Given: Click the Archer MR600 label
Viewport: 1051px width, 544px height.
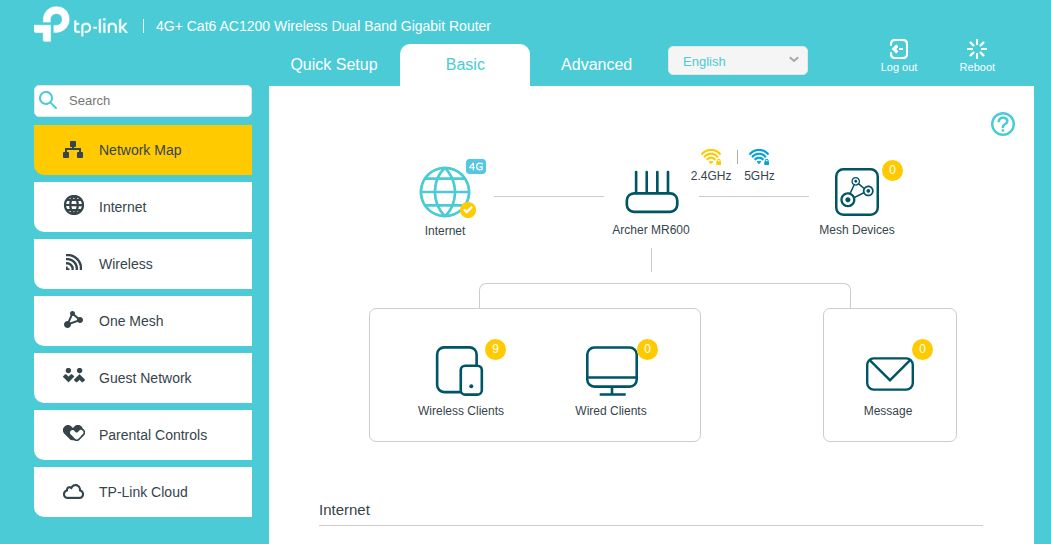Looking at the screenshot, I should click(651, 230).
